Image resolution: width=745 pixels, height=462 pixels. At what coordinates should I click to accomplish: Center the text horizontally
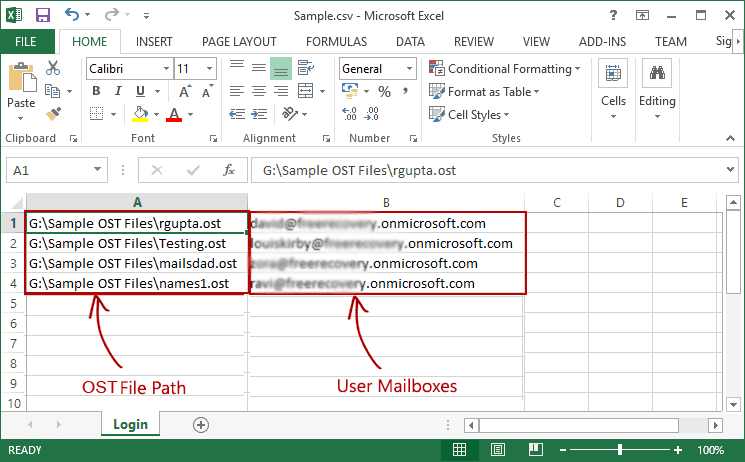(258, 91)
